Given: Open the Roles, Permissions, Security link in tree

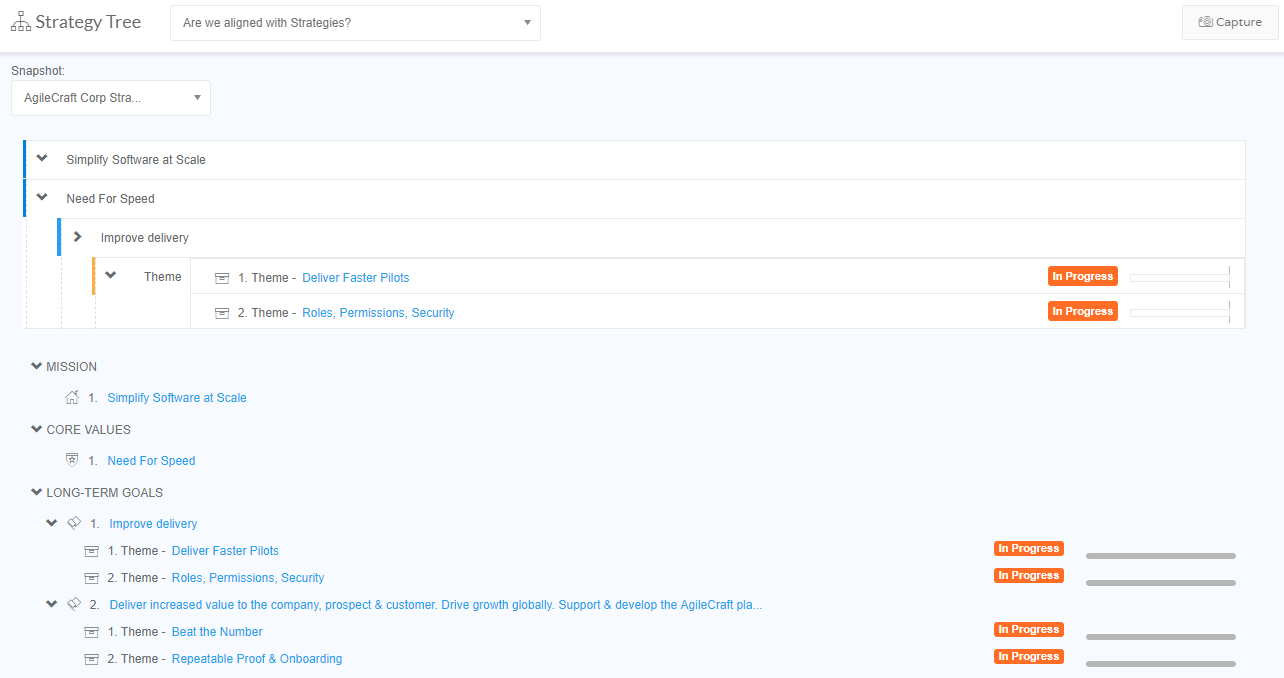Looking at the screenshot, I should pyautogui.click(x=378, y=313).
